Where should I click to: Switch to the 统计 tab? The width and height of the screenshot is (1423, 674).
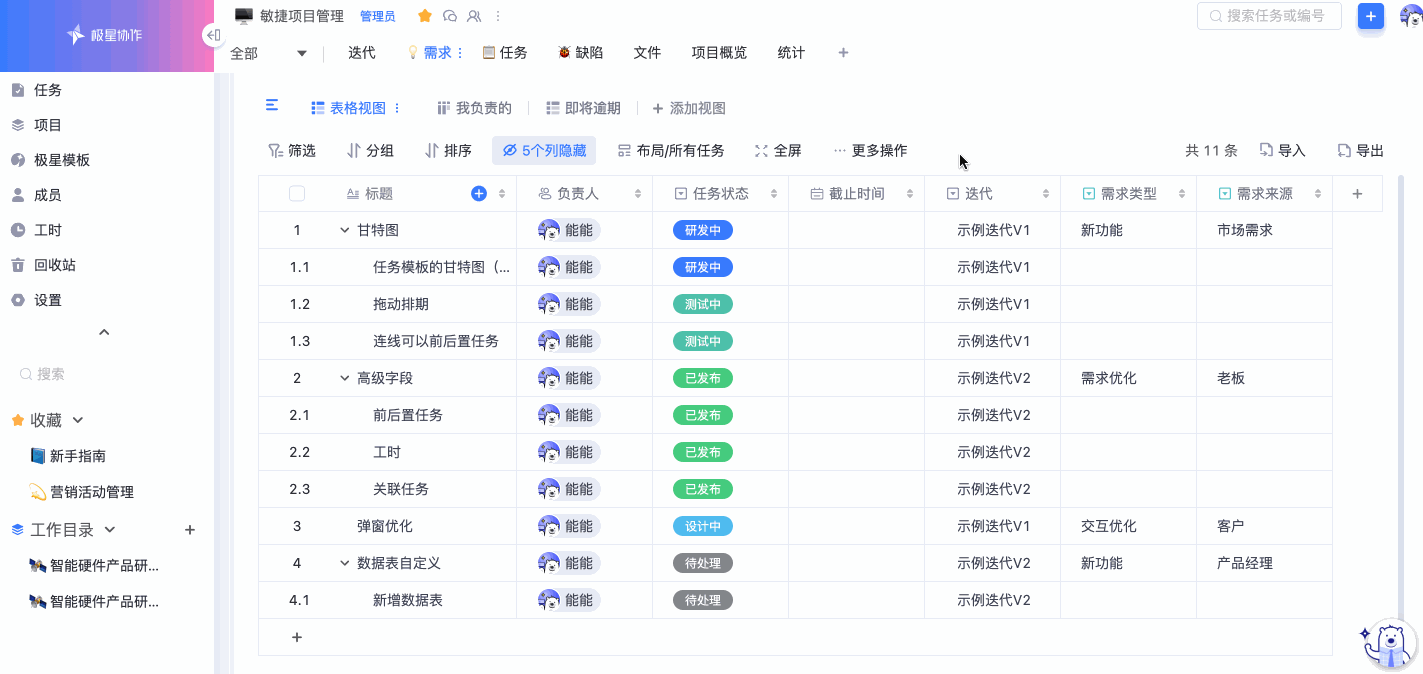click(791, 53)
